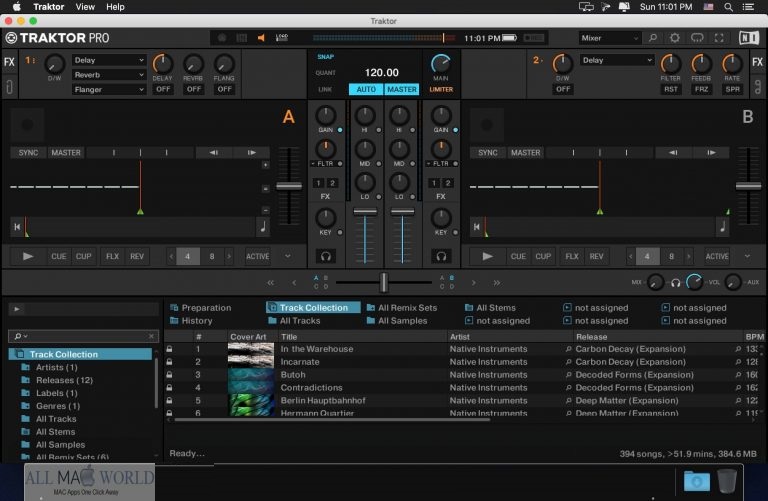Jump to track start on Deck B
The height and width of the screenshot is (501, 768).
pyautogui.click(x=477, y=227)
